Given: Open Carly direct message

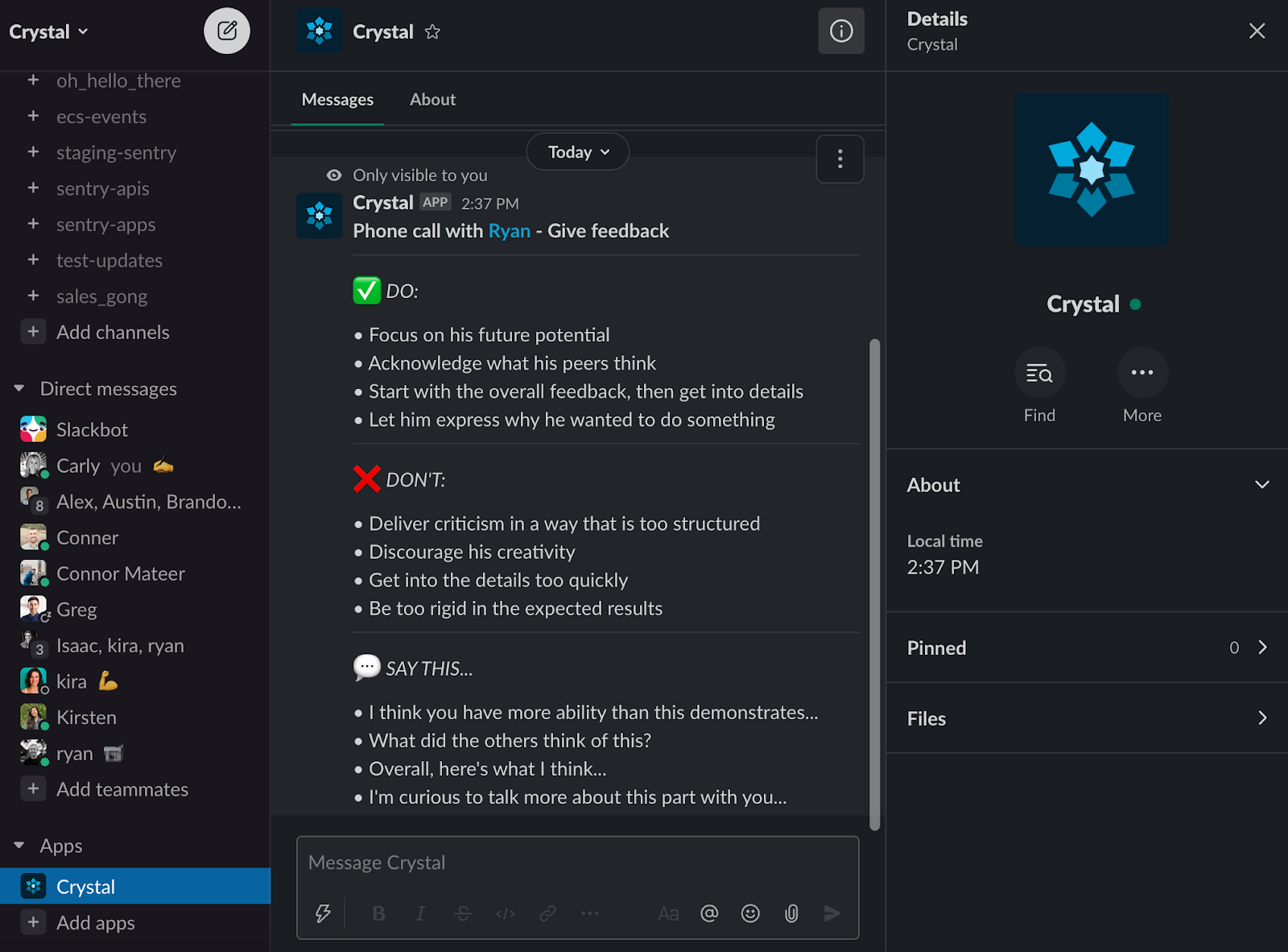Looking at the screenshot, I should [x=134, y=466].
